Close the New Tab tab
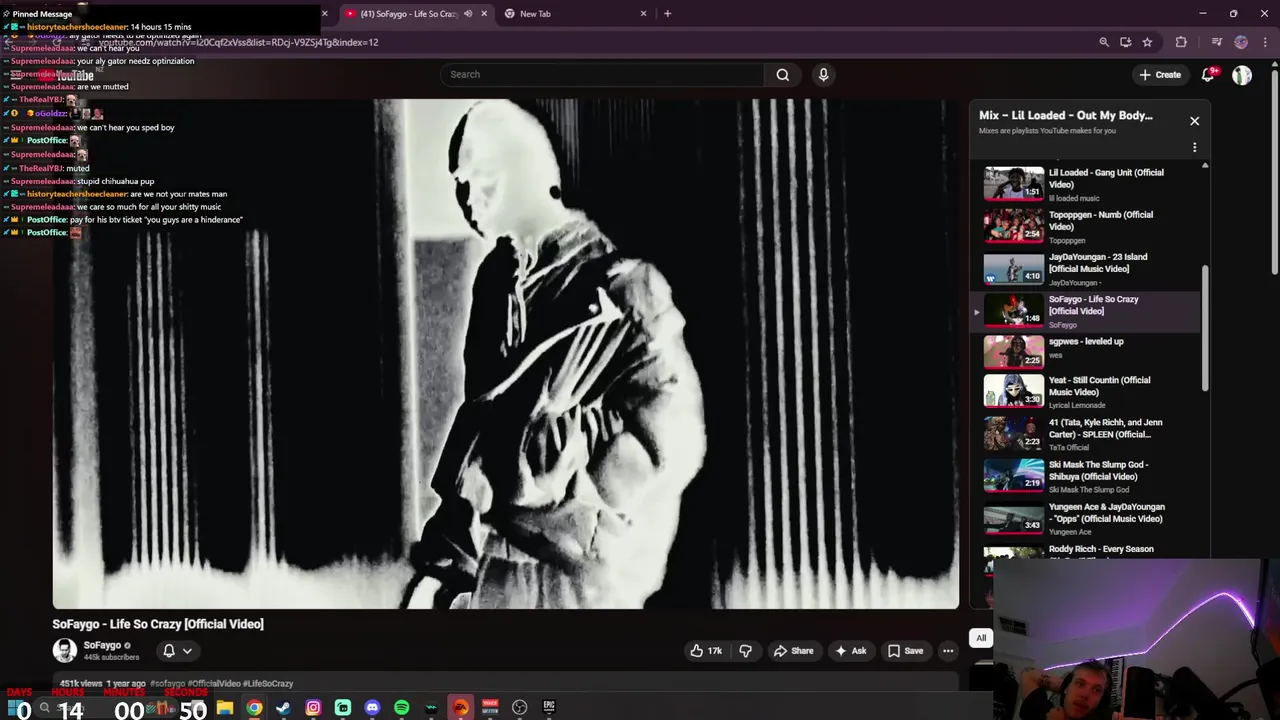This screenshot has height=720, width=1280. click(x=643, y=14)
